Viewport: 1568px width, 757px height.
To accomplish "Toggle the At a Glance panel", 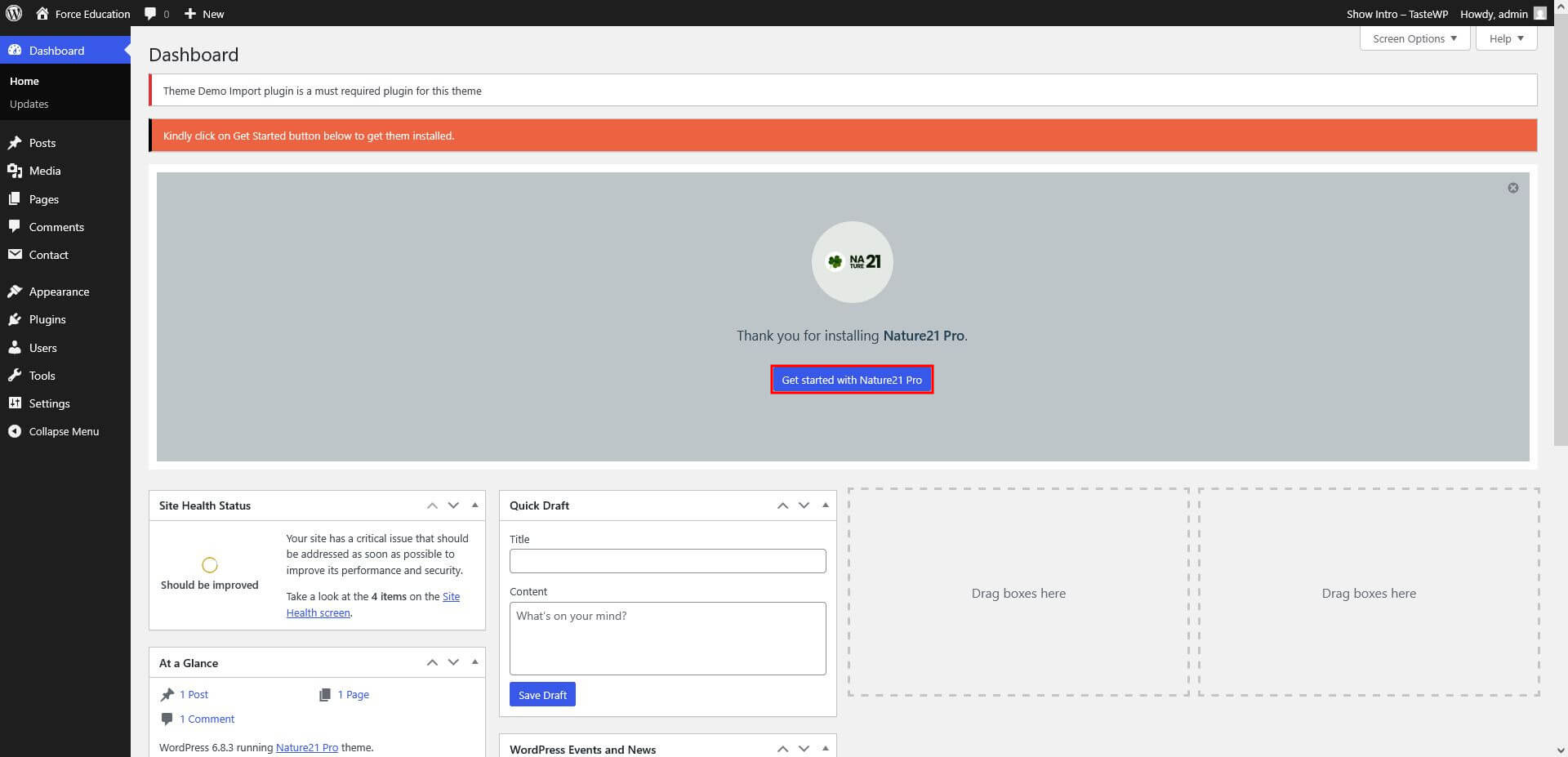I will coord(474,662).
